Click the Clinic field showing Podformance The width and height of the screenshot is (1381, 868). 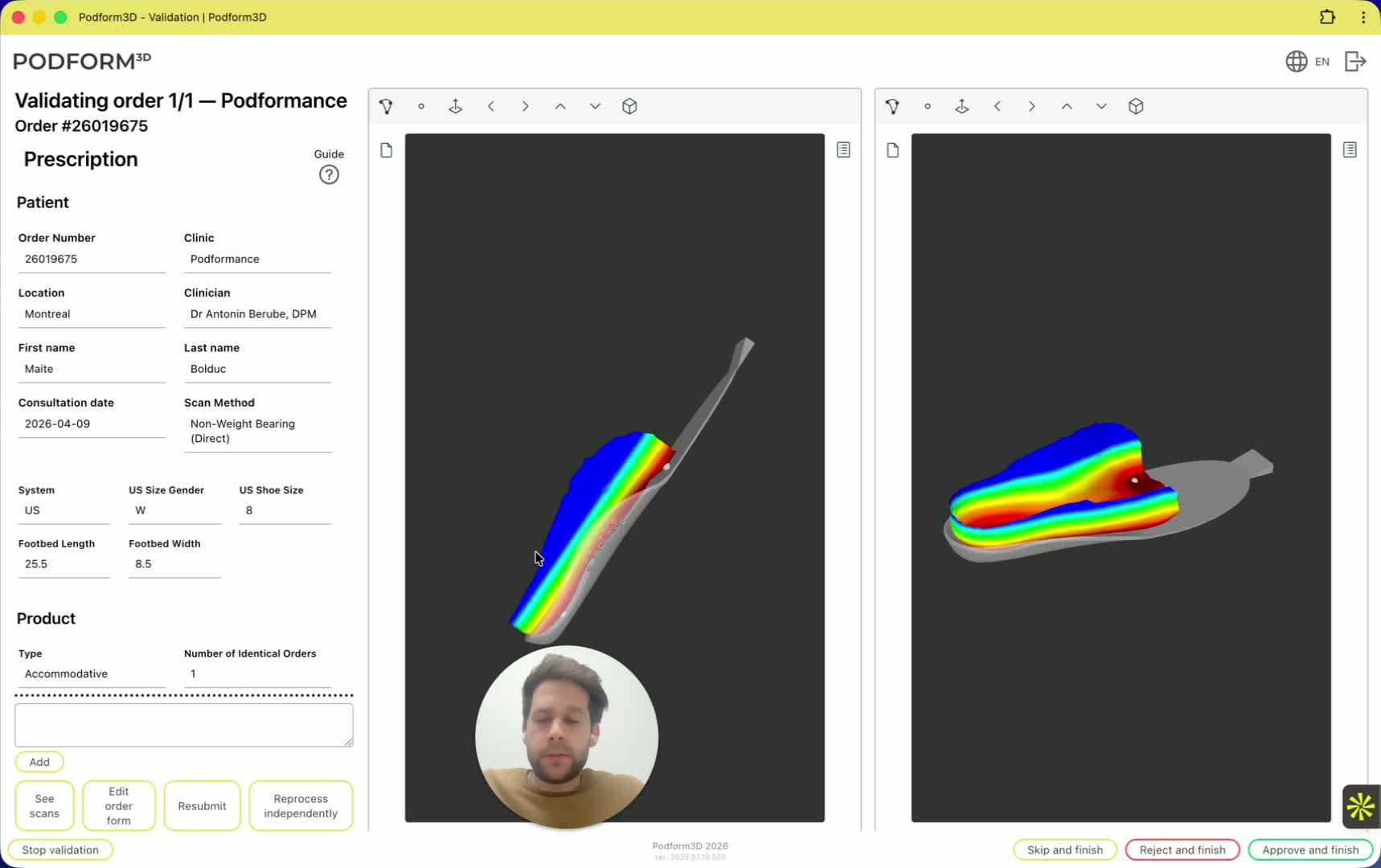(x=257, y=260)
